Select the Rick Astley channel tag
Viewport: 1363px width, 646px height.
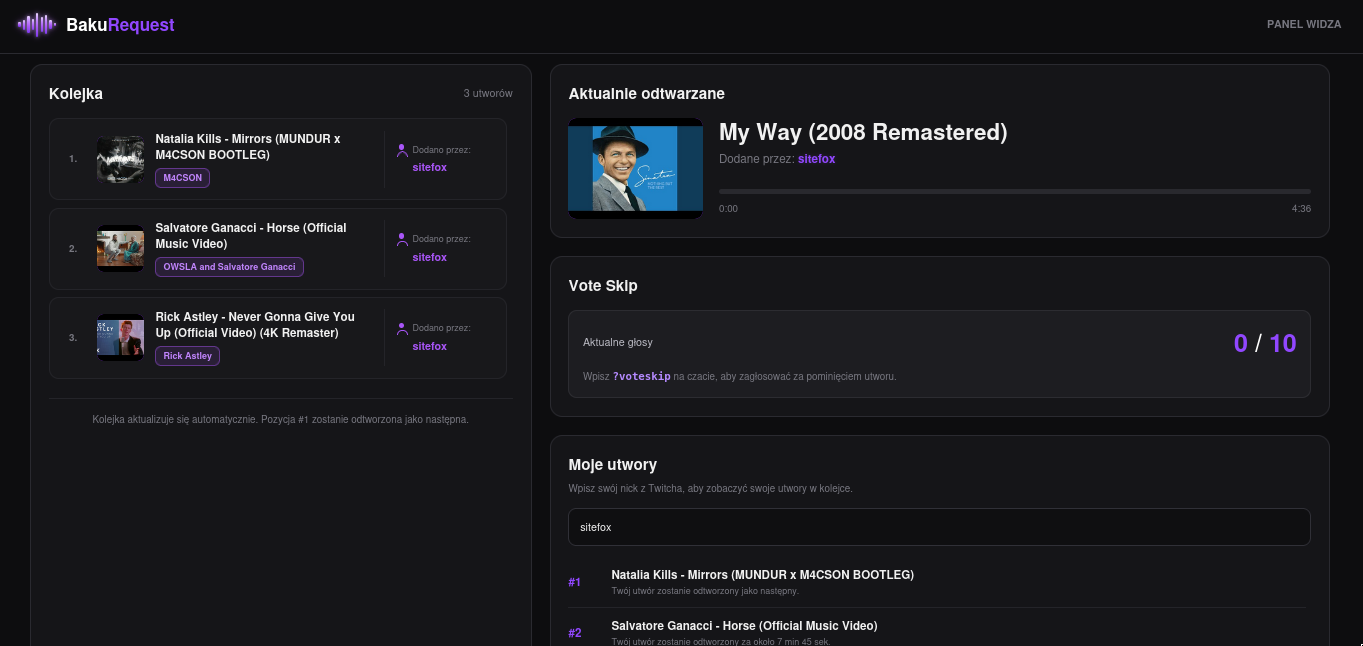click(x=187, y=356)
